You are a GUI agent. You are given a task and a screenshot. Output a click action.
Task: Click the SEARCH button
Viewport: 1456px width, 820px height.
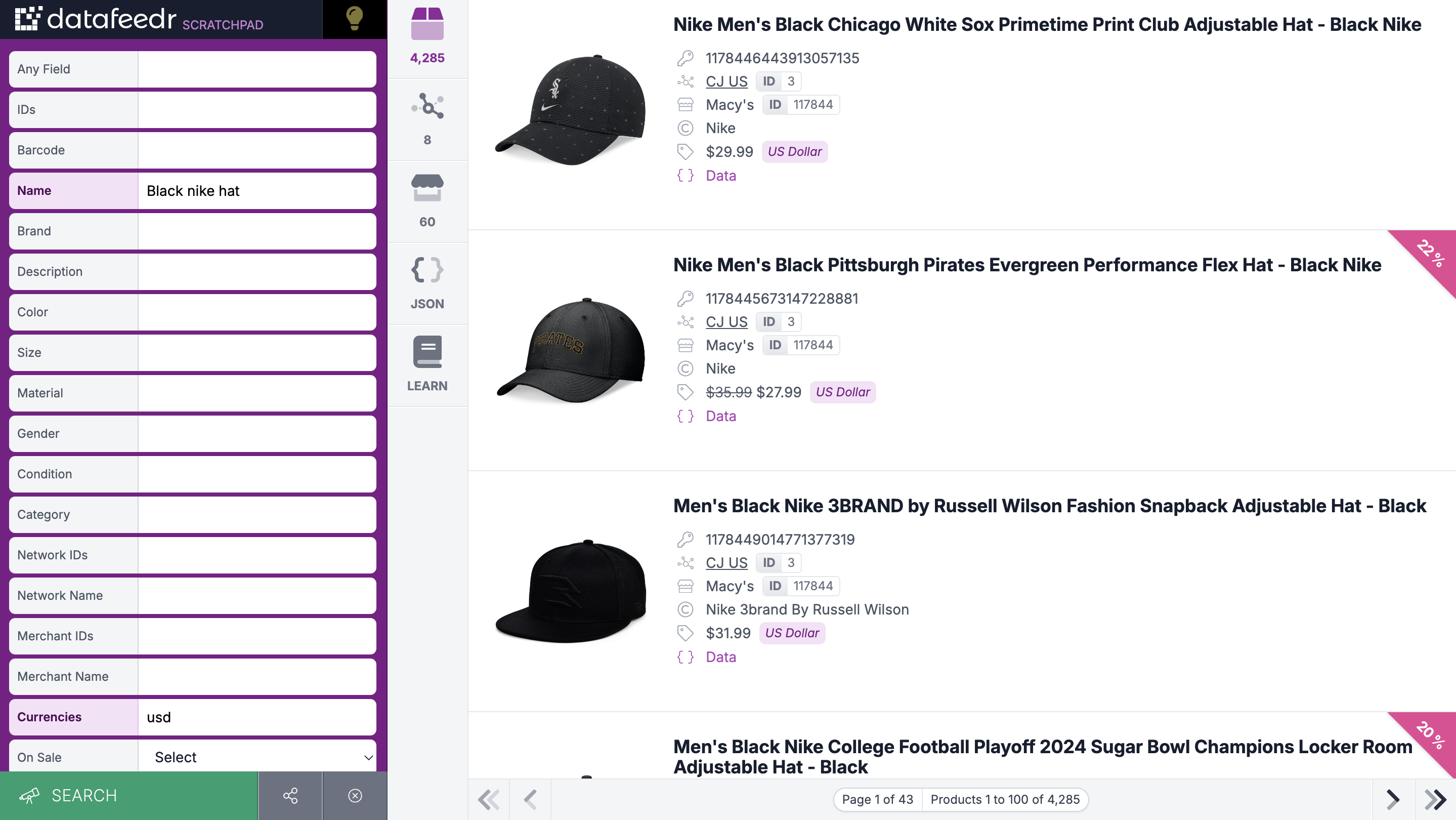(129, 796)
